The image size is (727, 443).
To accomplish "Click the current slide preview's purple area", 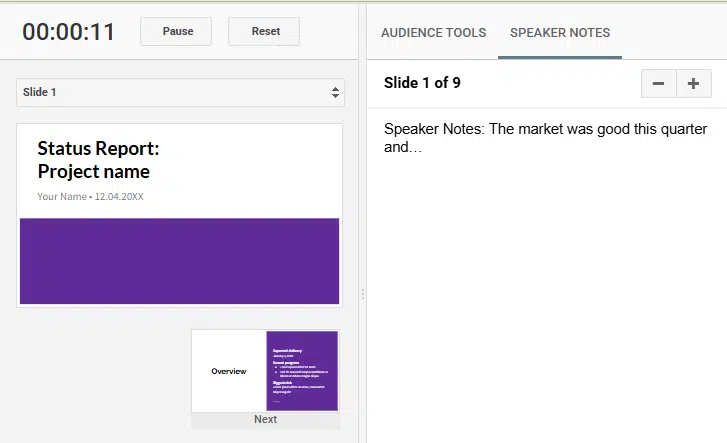I will tap(180, 260).
